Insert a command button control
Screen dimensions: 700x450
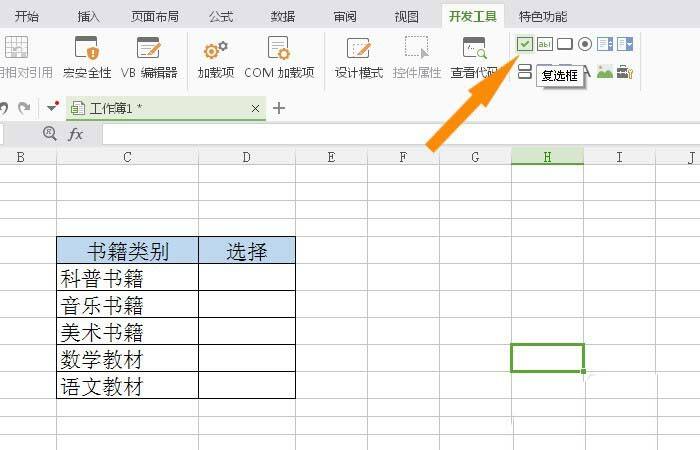565,44
